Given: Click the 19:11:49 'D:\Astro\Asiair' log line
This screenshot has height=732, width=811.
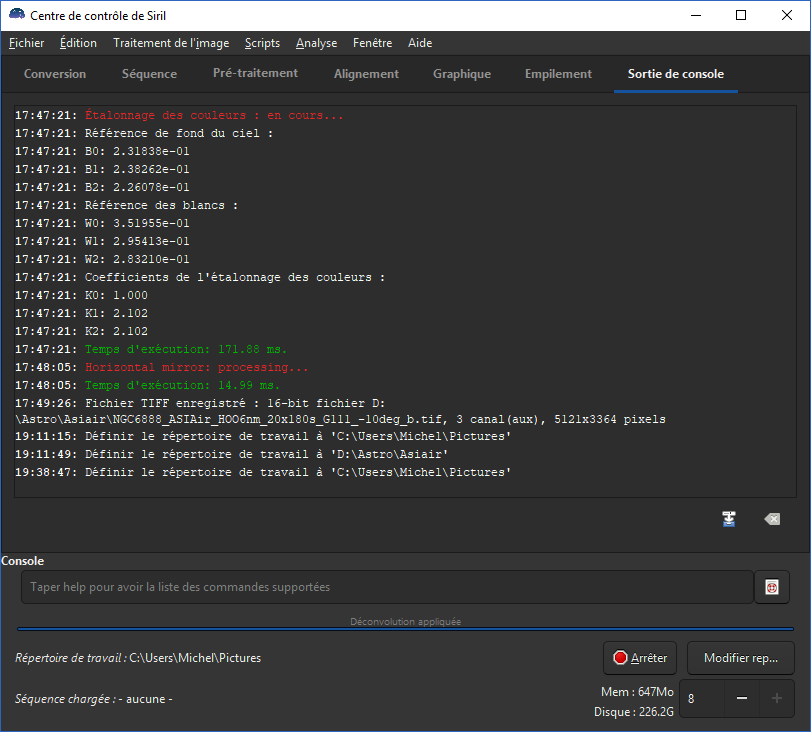Looking at the screenshot, I should tap(231, 454).
